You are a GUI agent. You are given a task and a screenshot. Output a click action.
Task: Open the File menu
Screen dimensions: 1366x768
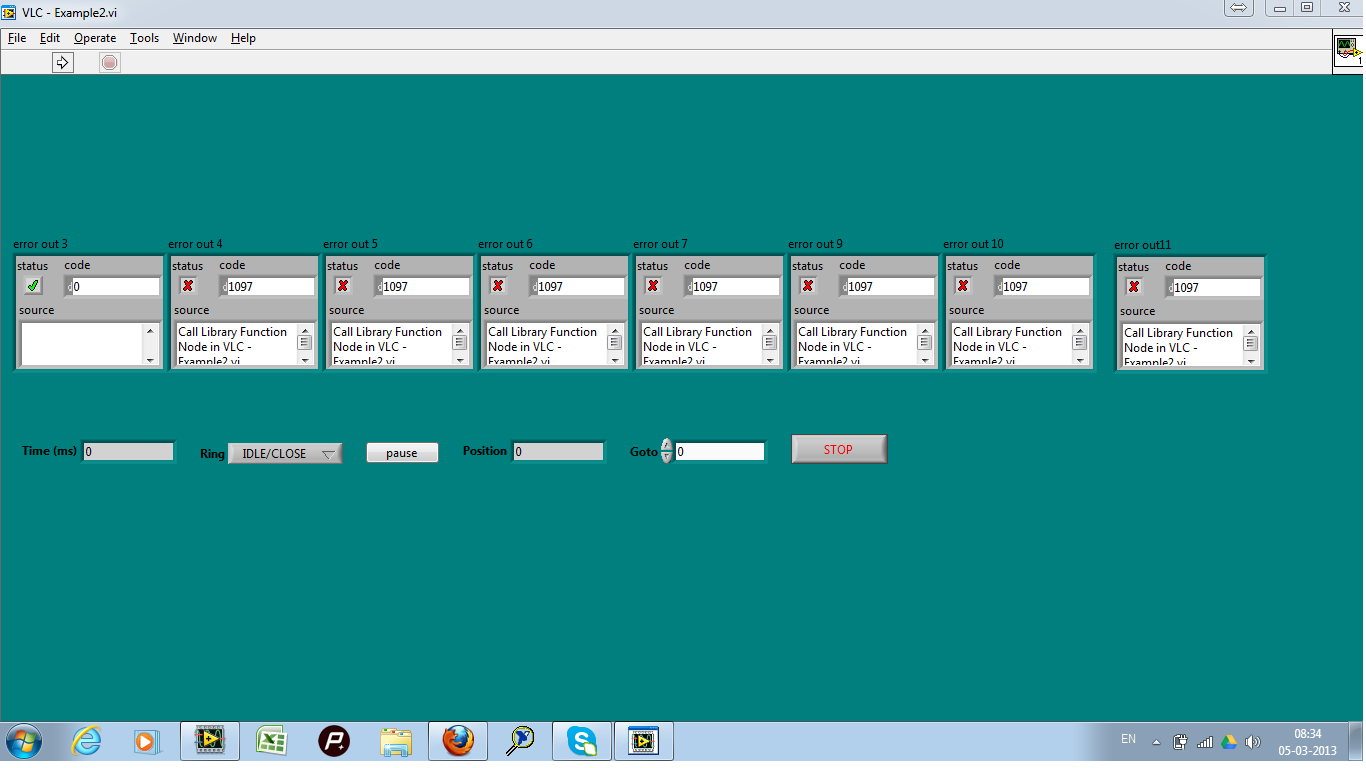pyautogui.click(x=17, y=38)
